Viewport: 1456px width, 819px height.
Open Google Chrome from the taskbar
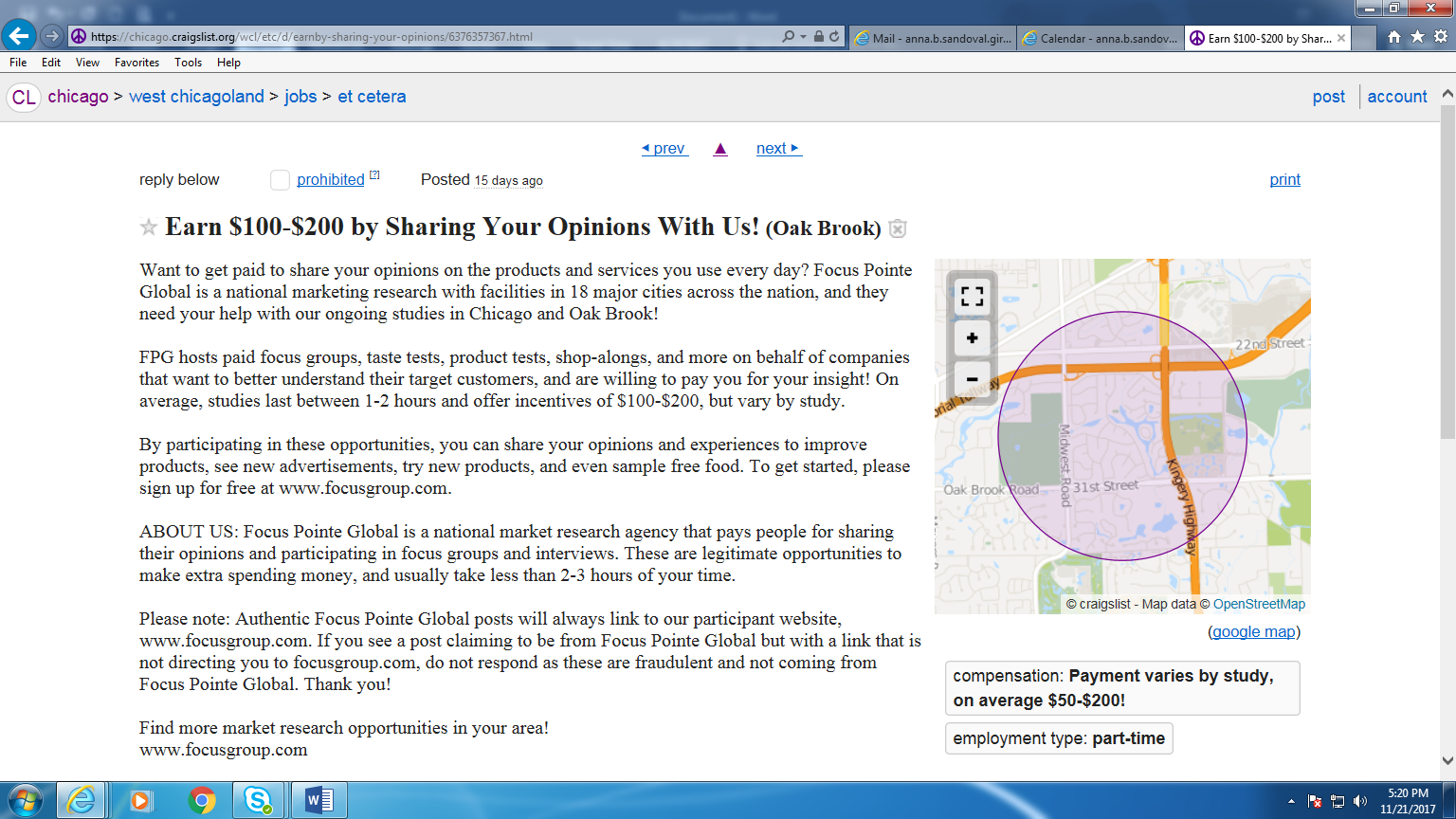coord(201,801)
